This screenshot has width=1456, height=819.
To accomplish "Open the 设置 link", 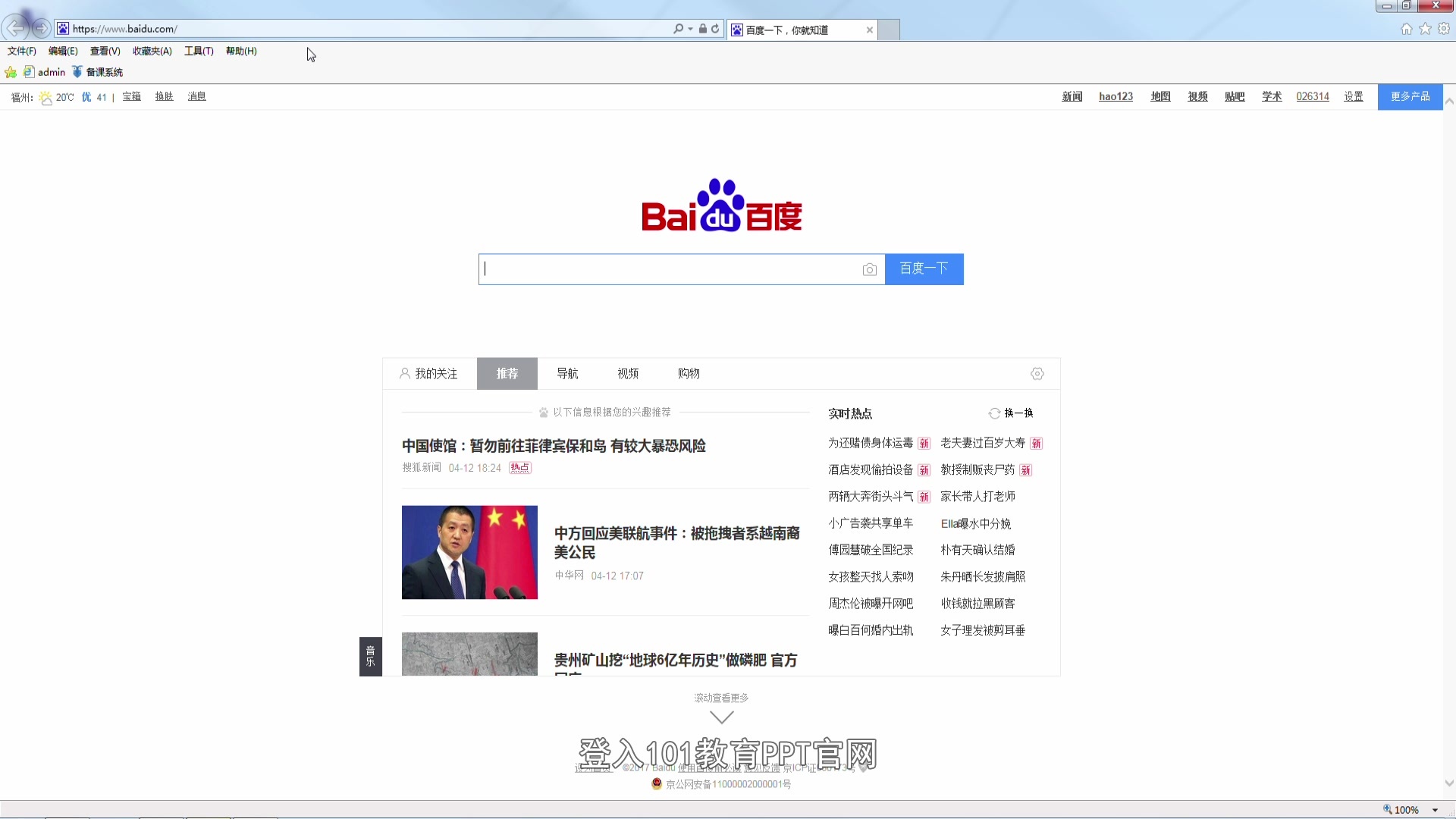I will (x=1354, y=97).
